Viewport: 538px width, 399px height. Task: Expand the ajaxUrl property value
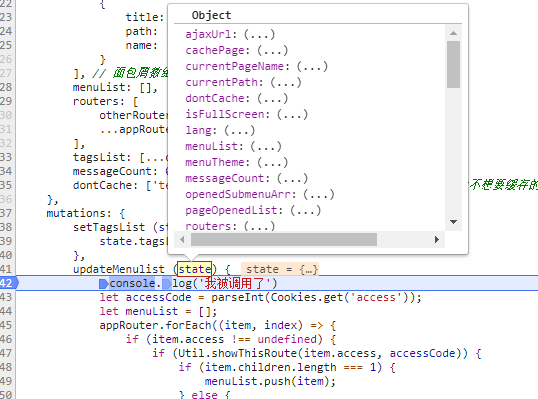(x=259, y=34)
